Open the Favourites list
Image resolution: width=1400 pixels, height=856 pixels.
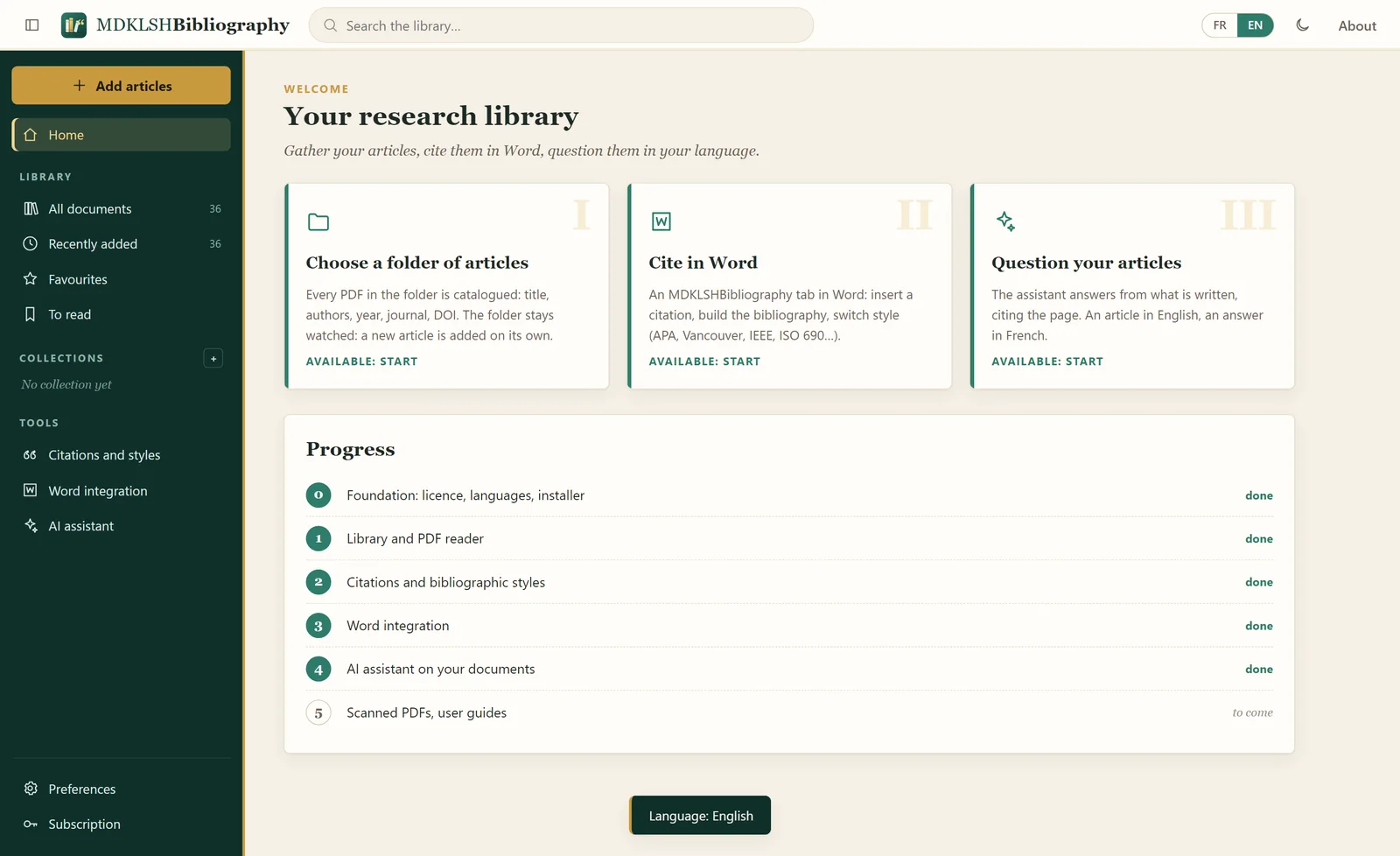tap(122, 279)
